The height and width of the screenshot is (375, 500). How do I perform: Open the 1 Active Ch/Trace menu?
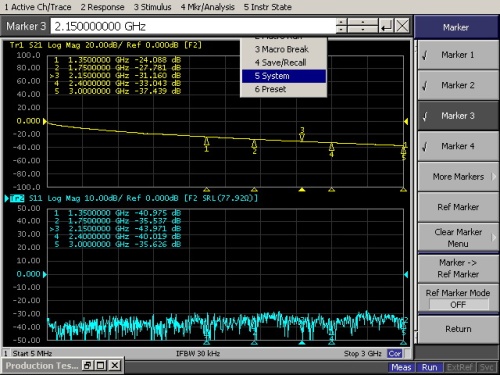38,7
